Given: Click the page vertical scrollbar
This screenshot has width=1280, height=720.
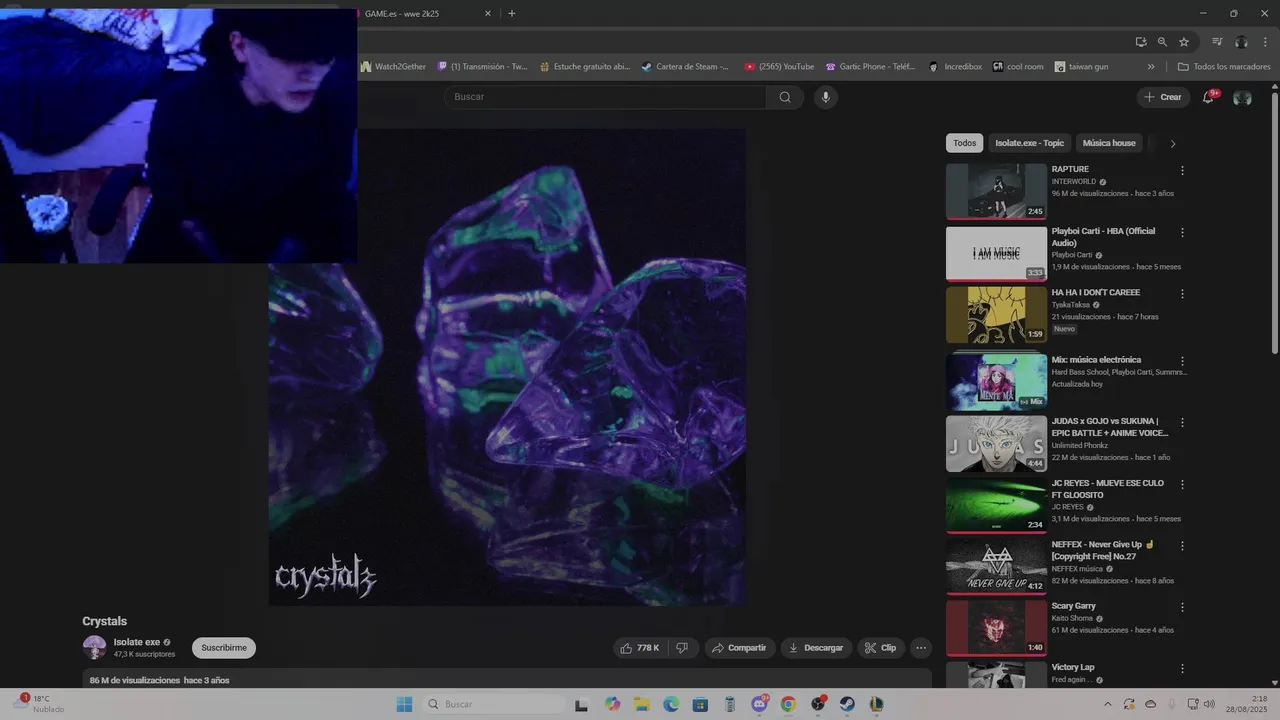Looking at the screenshot, I should [1274, 222].
